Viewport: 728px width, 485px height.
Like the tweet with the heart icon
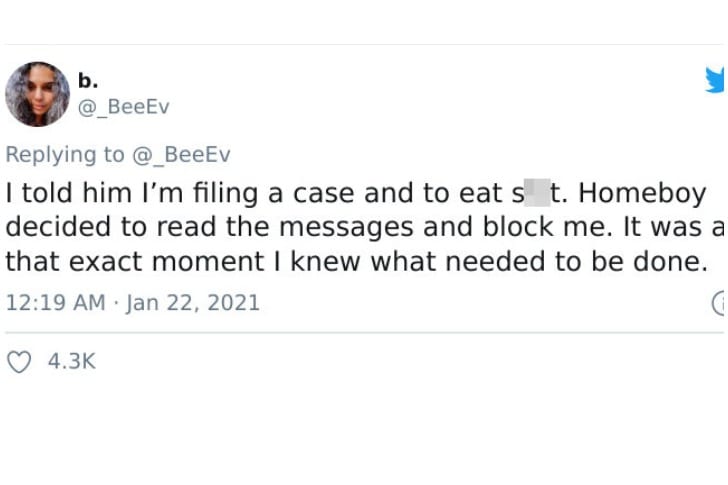coord(19,362)
